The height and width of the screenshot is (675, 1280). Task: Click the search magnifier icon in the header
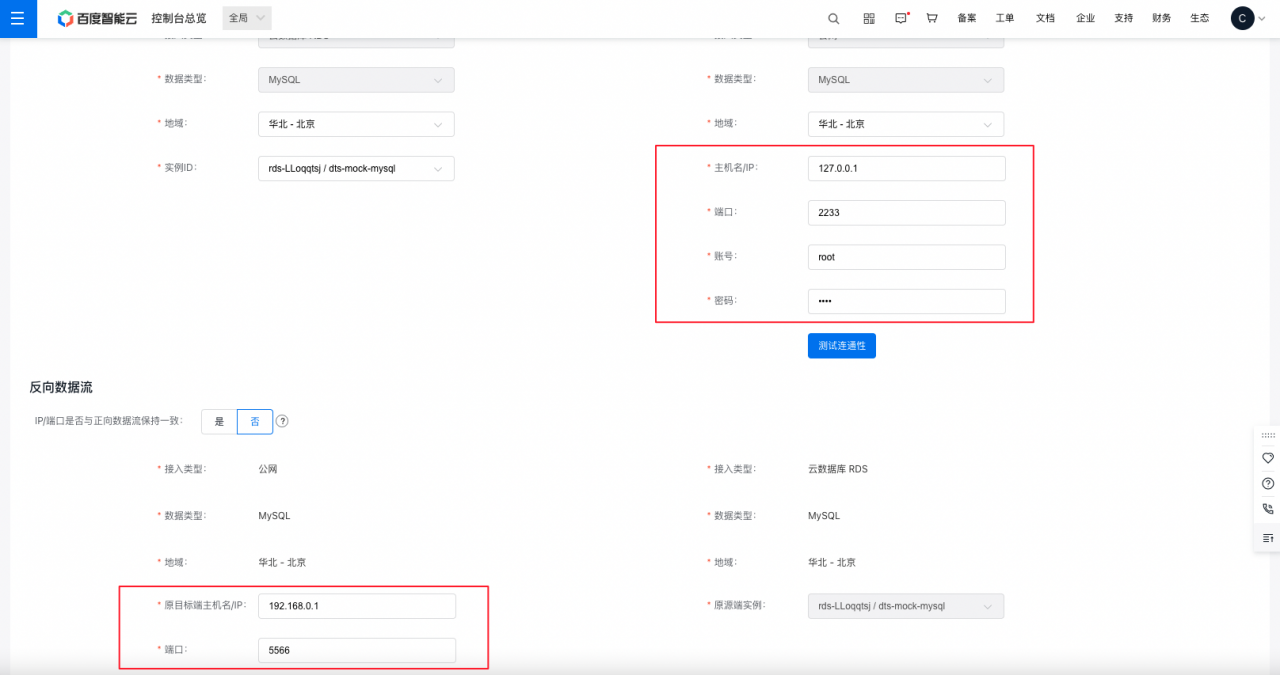[834, 18]
